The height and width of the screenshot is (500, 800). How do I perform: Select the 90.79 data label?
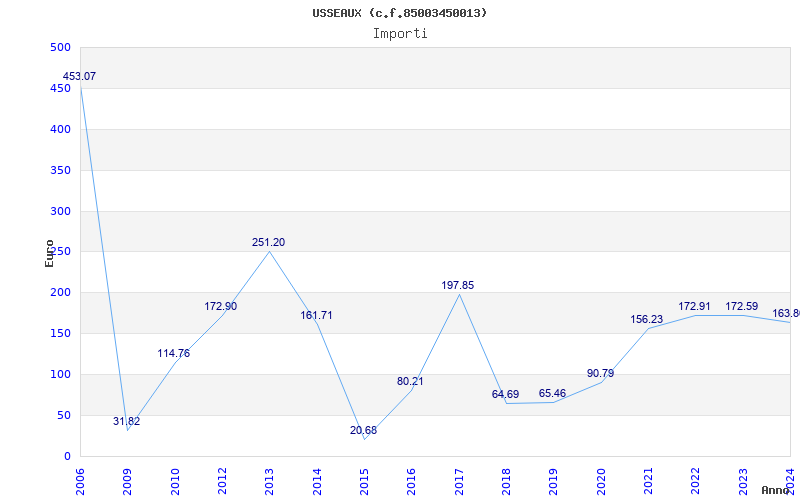(601, 373)
